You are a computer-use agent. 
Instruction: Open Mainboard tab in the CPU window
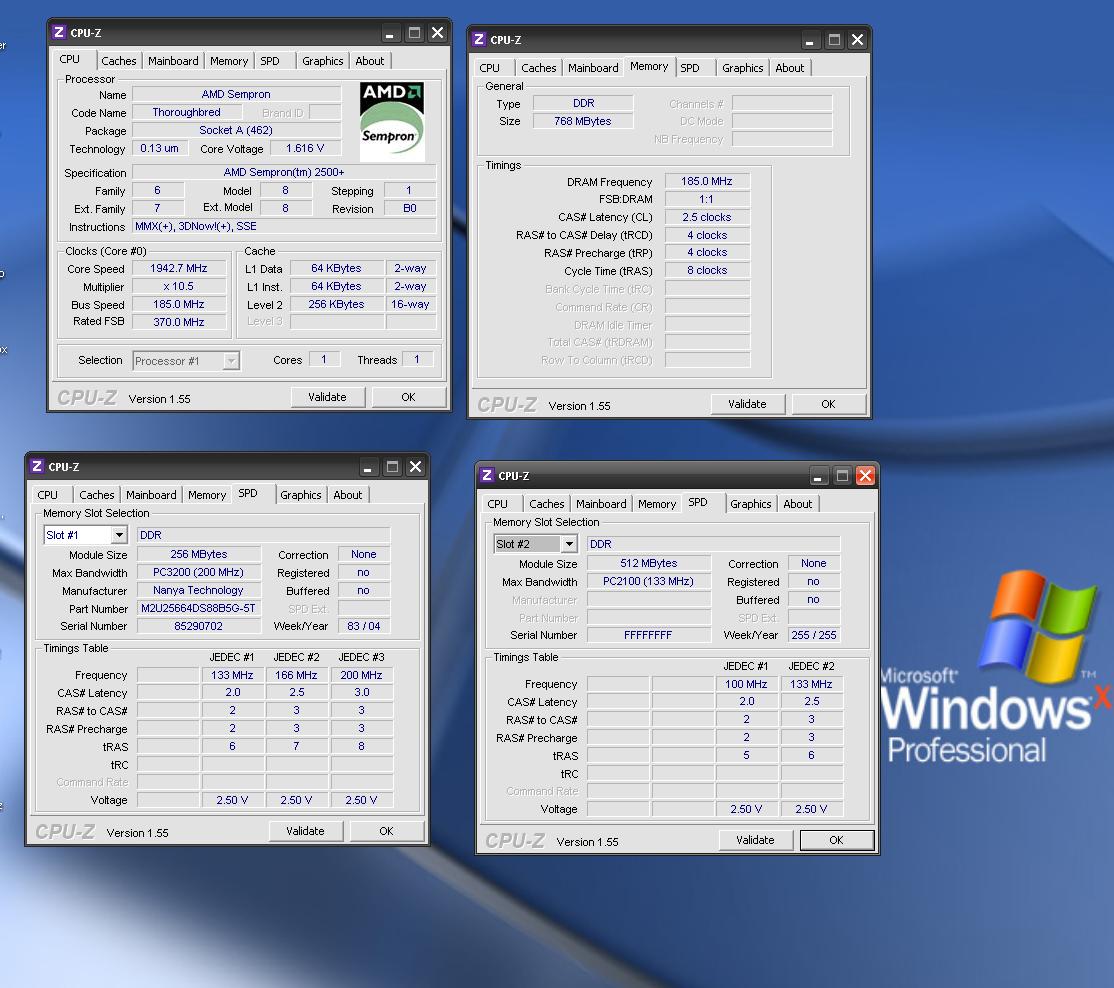(173, 61)
